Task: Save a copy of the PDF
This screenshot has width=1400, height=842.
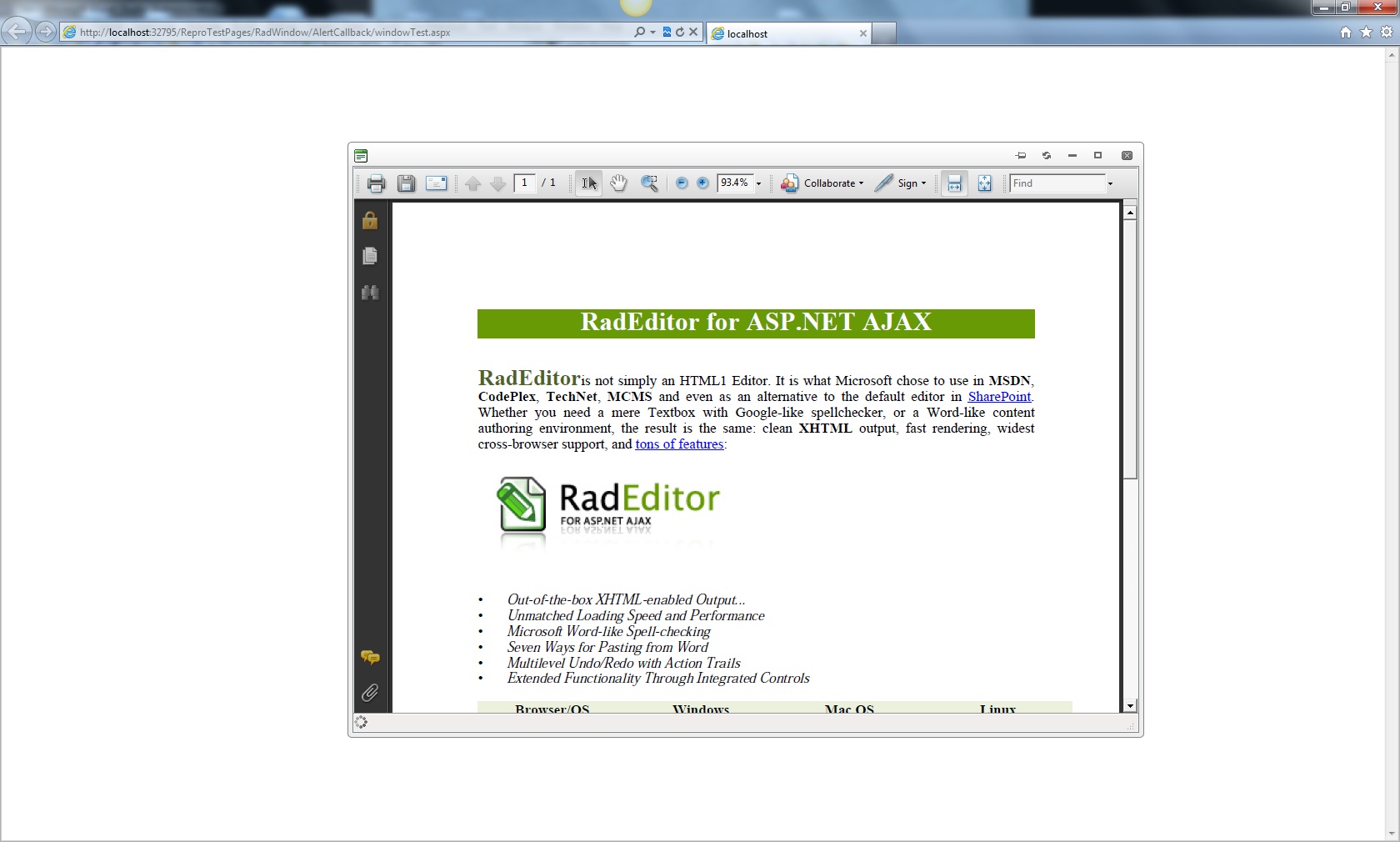Action: point(406,183)
